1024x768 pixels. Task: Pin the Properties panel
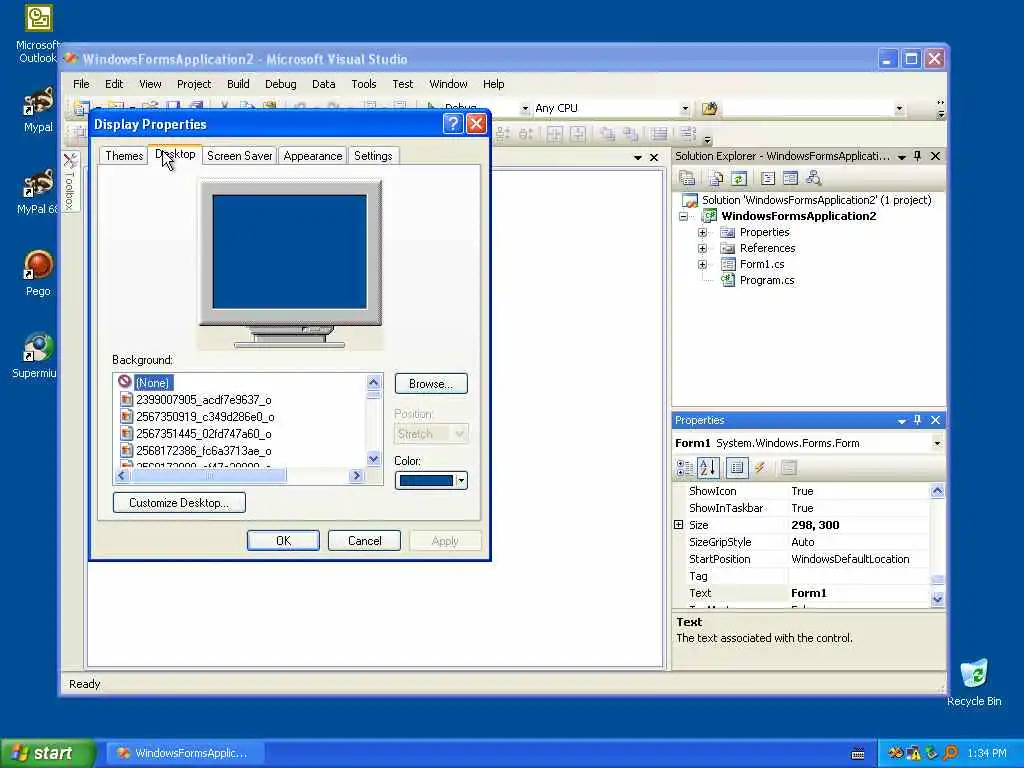[x=918, y=420]
